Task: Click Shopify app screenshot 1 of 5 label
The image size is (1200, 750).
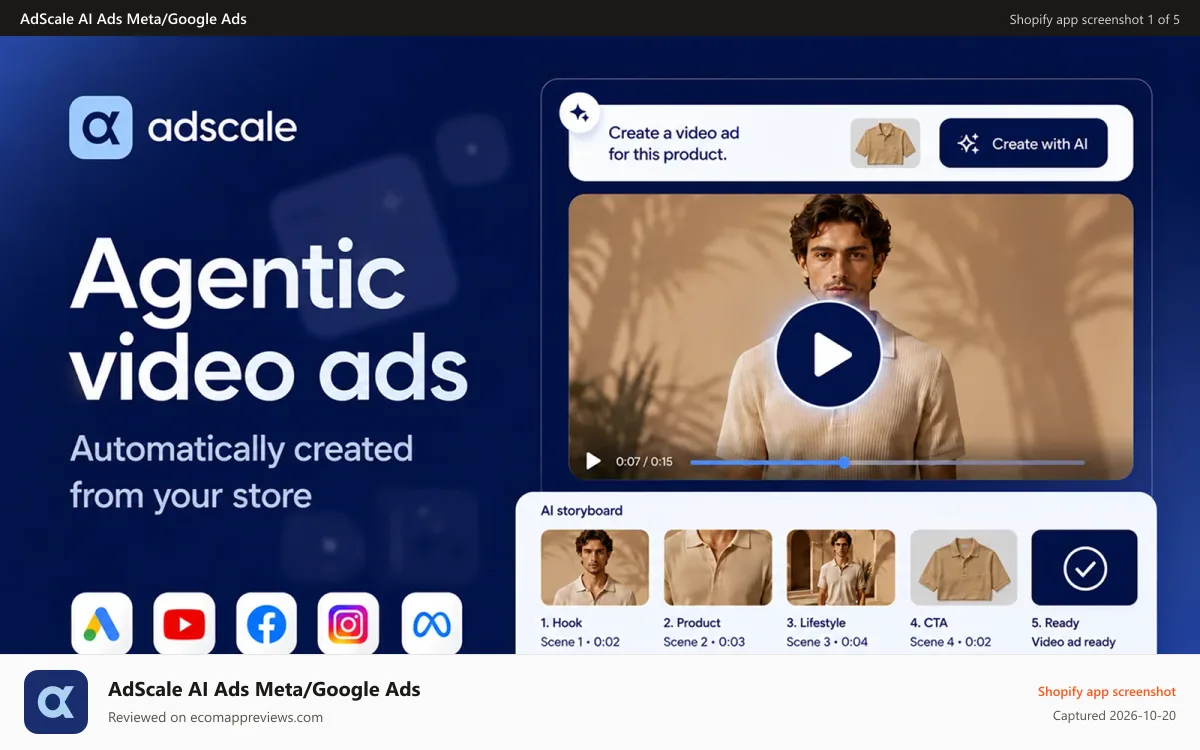Action: (1095, 19)
